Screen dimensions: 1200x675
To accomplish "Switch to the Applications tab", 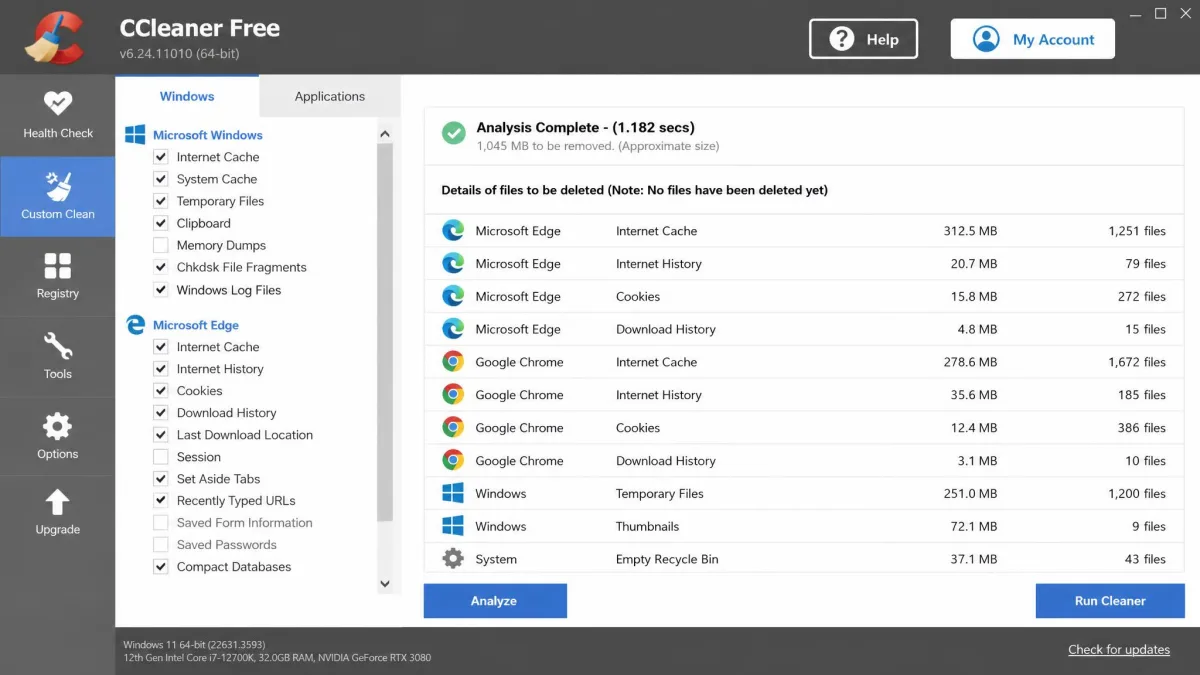I will (x=330, y=97).
